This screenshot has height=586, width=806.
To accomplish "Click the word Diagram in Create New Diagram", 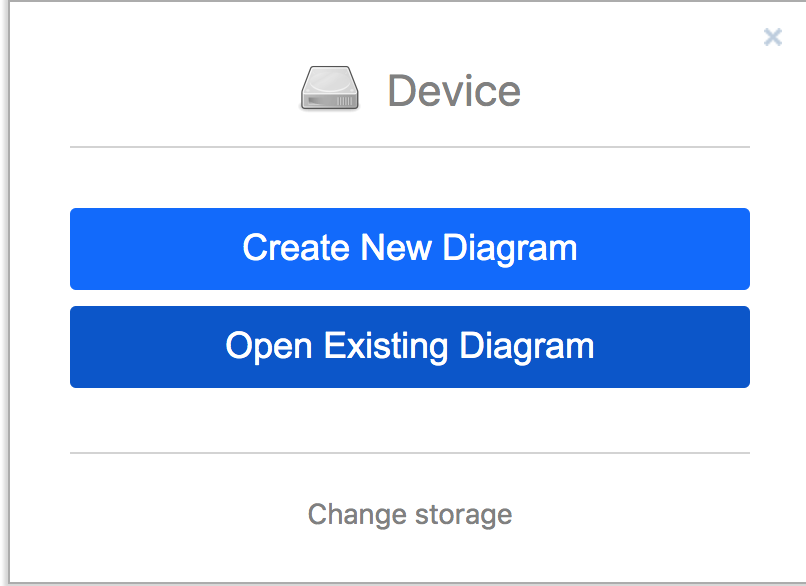I will (510, 249).
